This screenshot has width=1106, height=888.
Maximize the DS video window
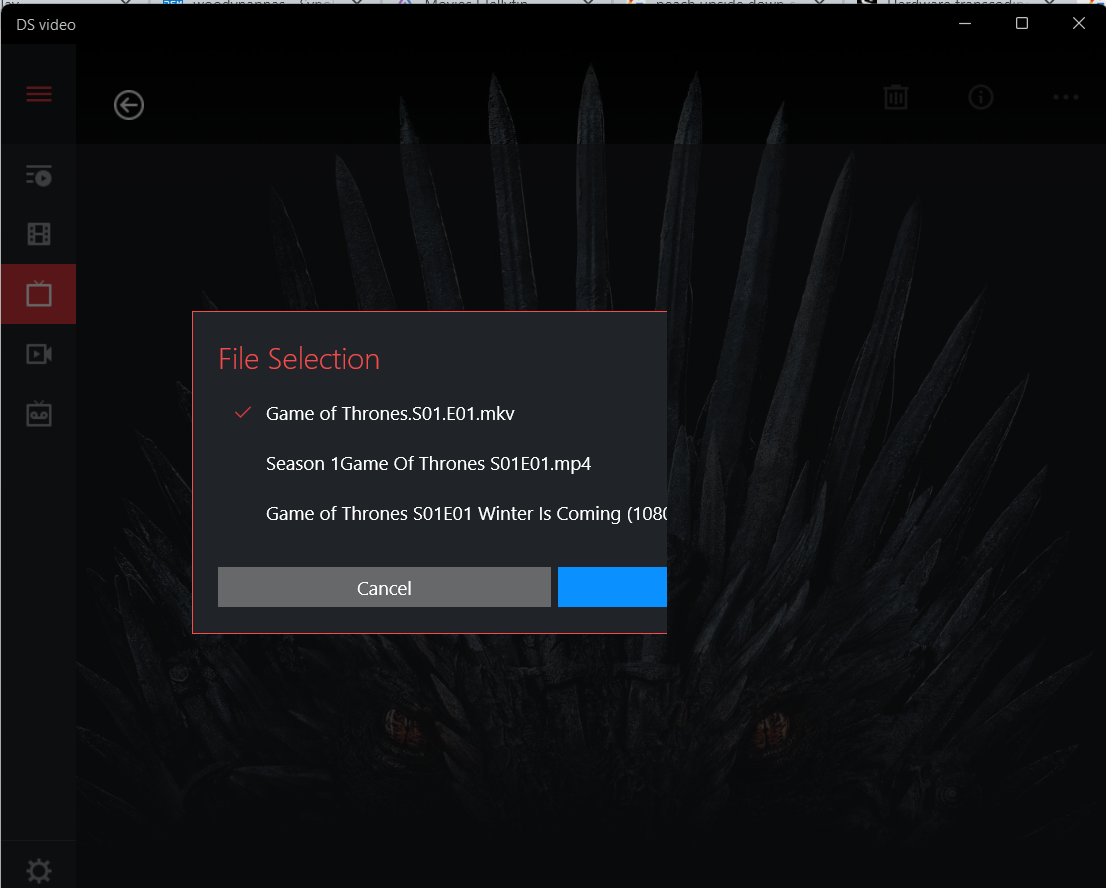pyautogui.click(x=1022, y=24)
